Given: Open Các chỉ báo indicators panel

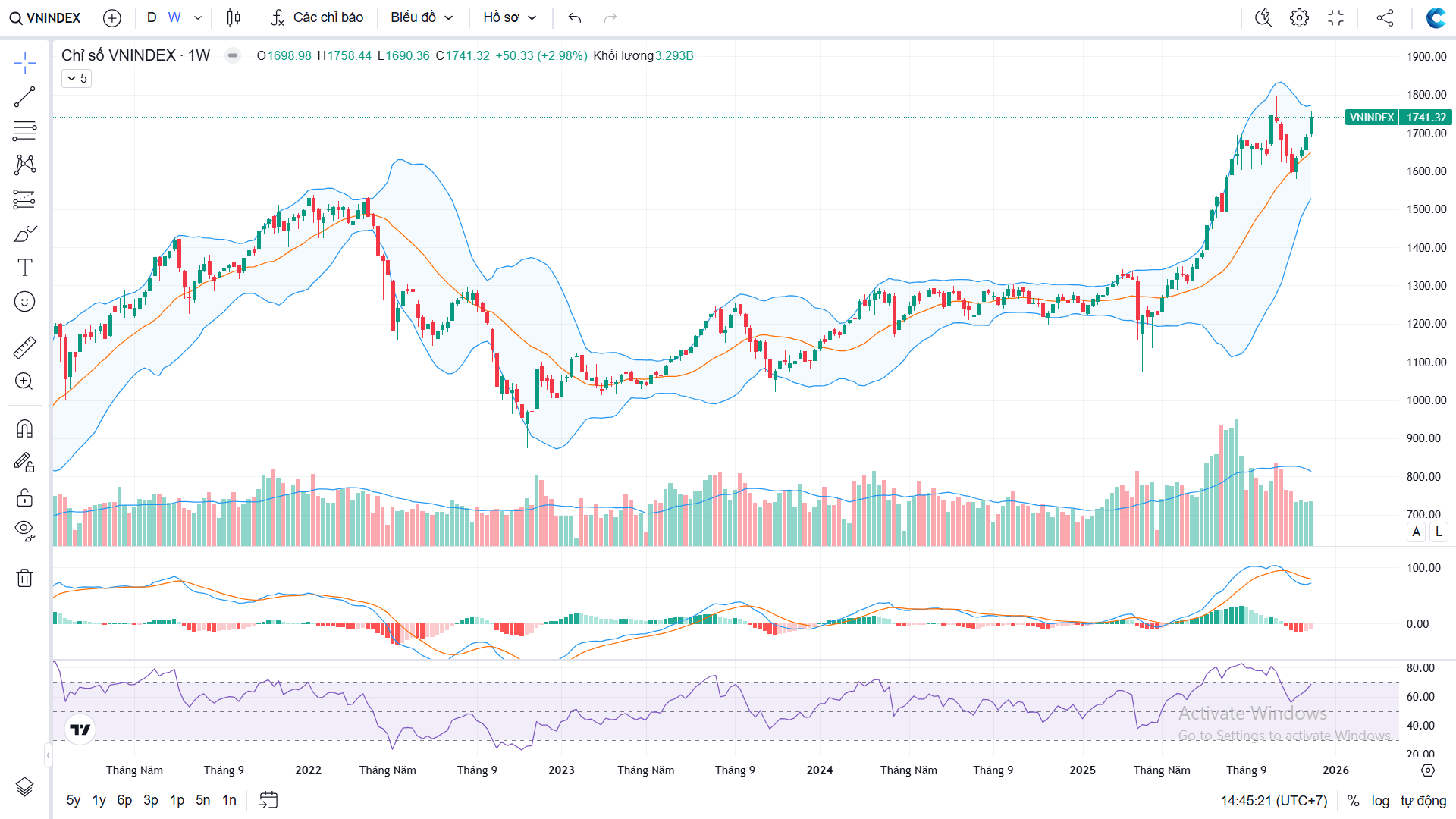Looking at the screenshot, I should pos(318,17).
